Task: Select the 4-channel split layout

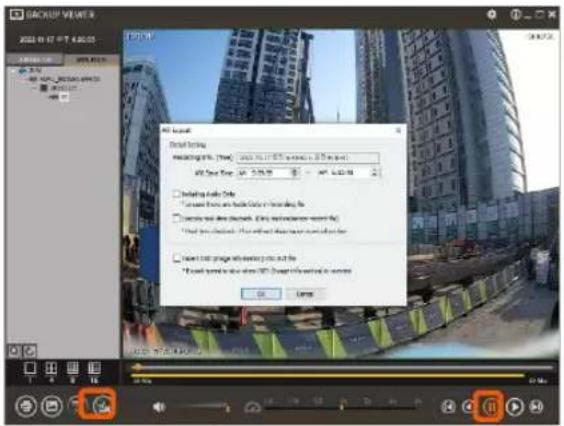Action: [x=51, y=368]
